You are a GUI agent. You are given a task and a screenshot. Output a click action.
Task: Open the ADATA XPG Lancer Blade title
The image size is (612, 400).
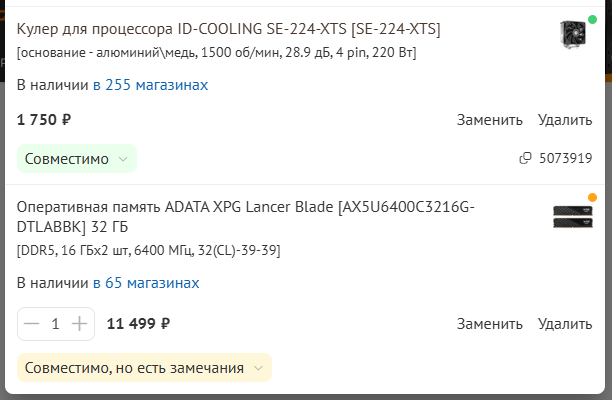coord(246,217)
